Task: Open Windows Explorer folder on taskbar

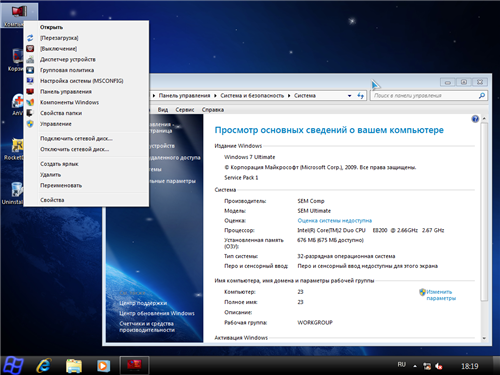Action: (74, 366)
